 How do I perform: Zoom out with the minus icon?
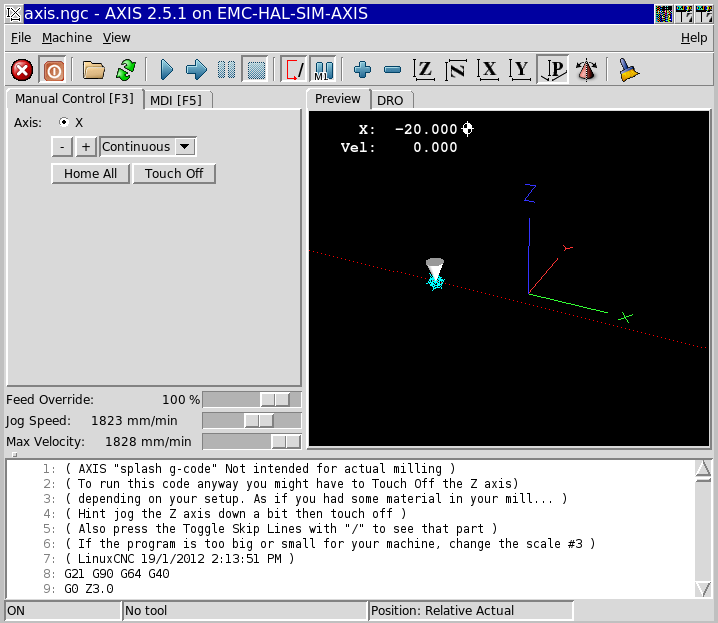[x=392, y=70]
